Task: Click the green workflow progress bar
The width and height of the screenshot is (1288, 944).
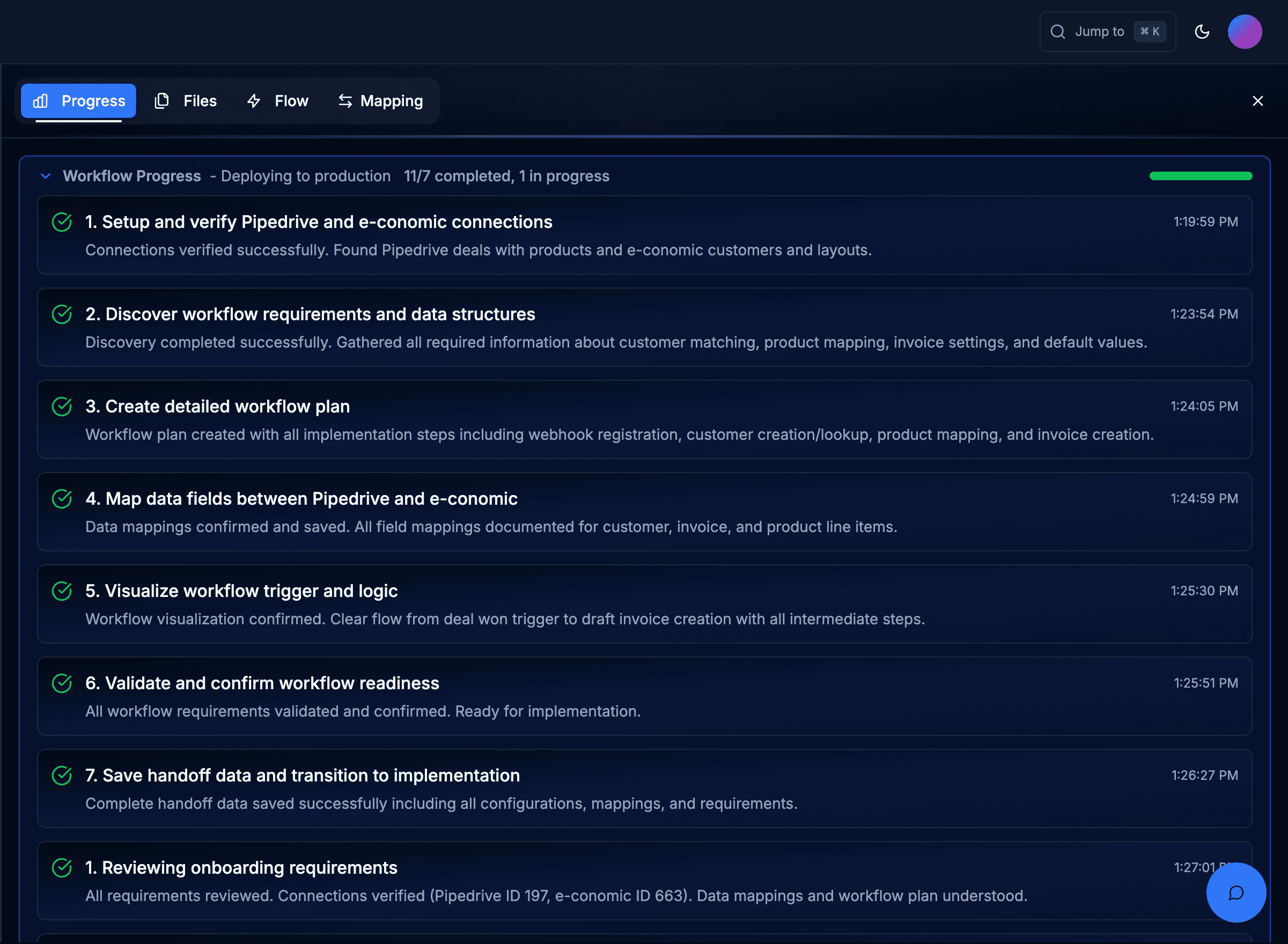Action: coord(1200,176)
